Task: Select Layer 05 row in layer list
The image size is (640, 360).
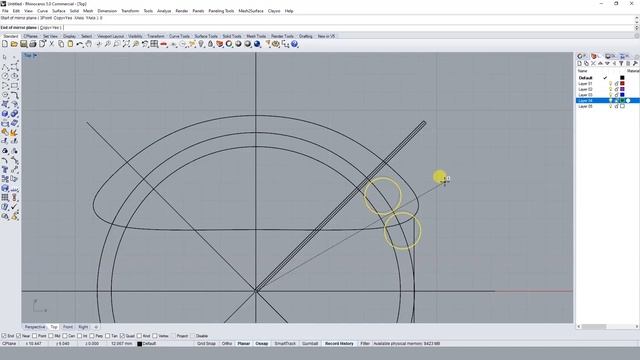Action: [607, 106]
